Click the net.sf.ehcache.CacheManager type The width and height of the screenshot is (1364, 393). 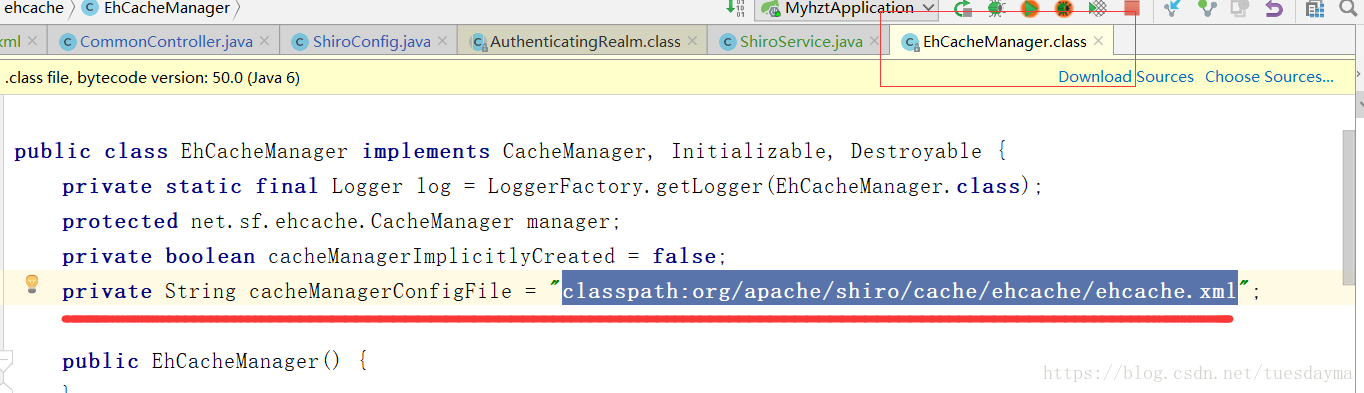click(x=352, y=221)
